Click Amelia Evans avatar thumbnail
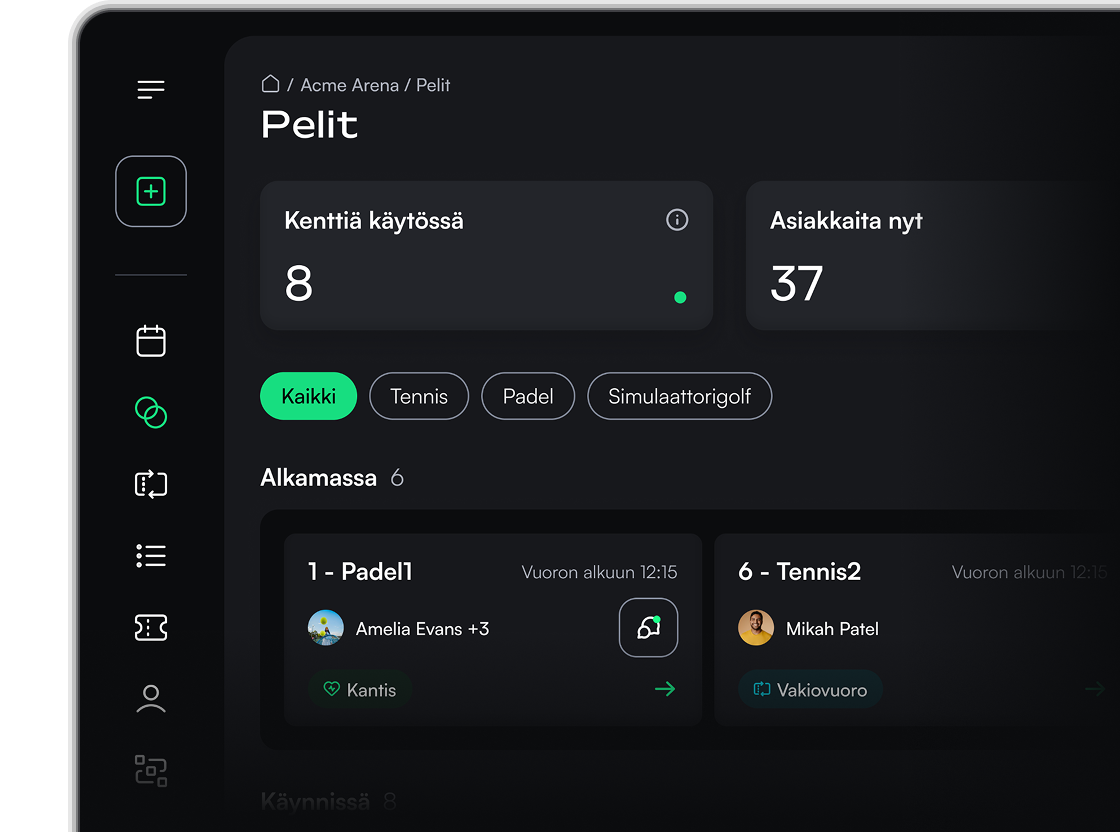Screen dimensions: 1120x832 (x=326, y=628)
